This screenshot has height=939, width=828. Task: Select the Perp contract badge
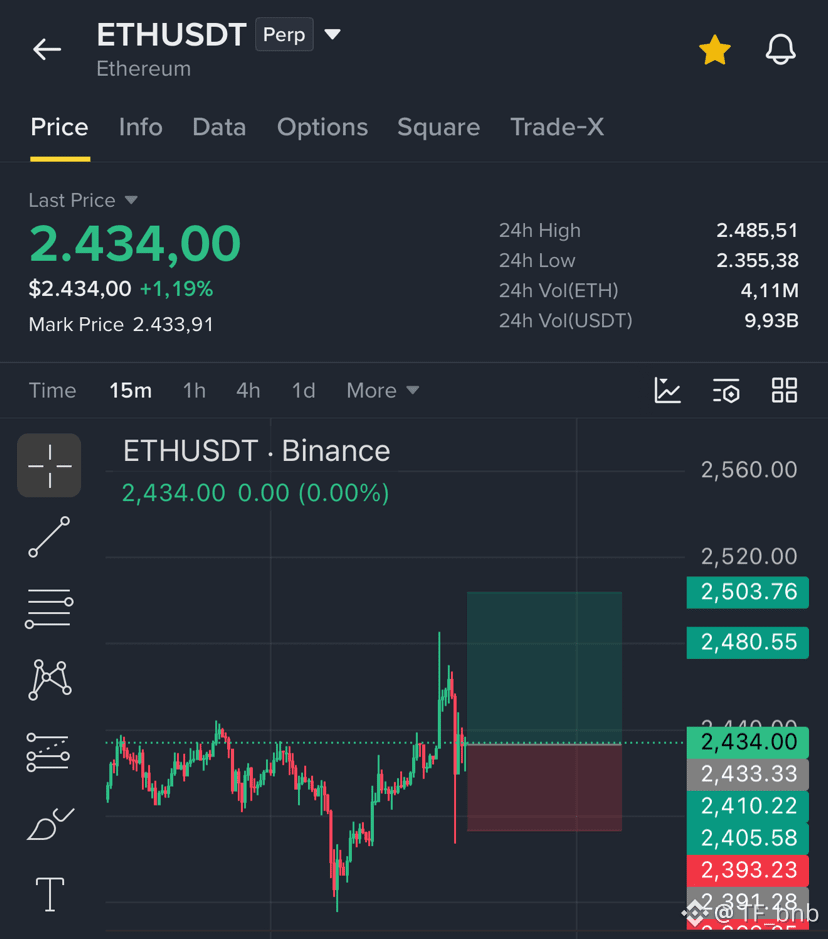pos(284,34)
